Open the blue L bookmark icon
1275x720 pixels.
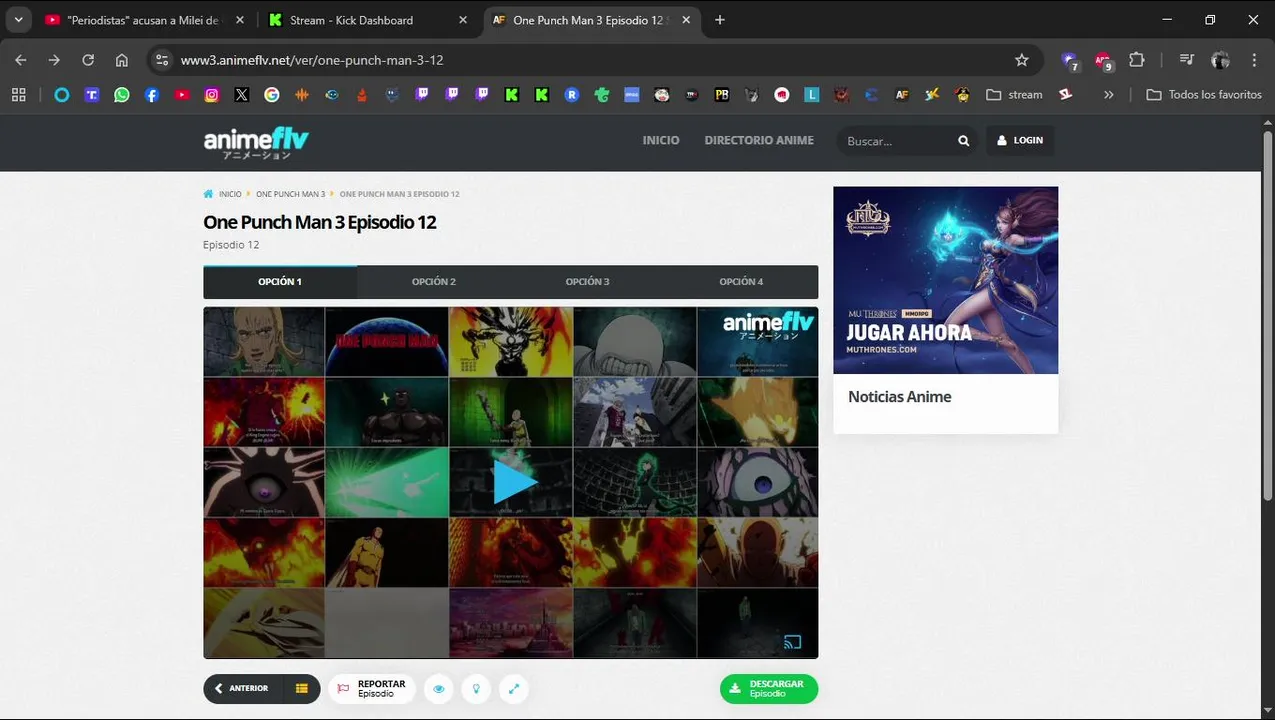[812, 95]
